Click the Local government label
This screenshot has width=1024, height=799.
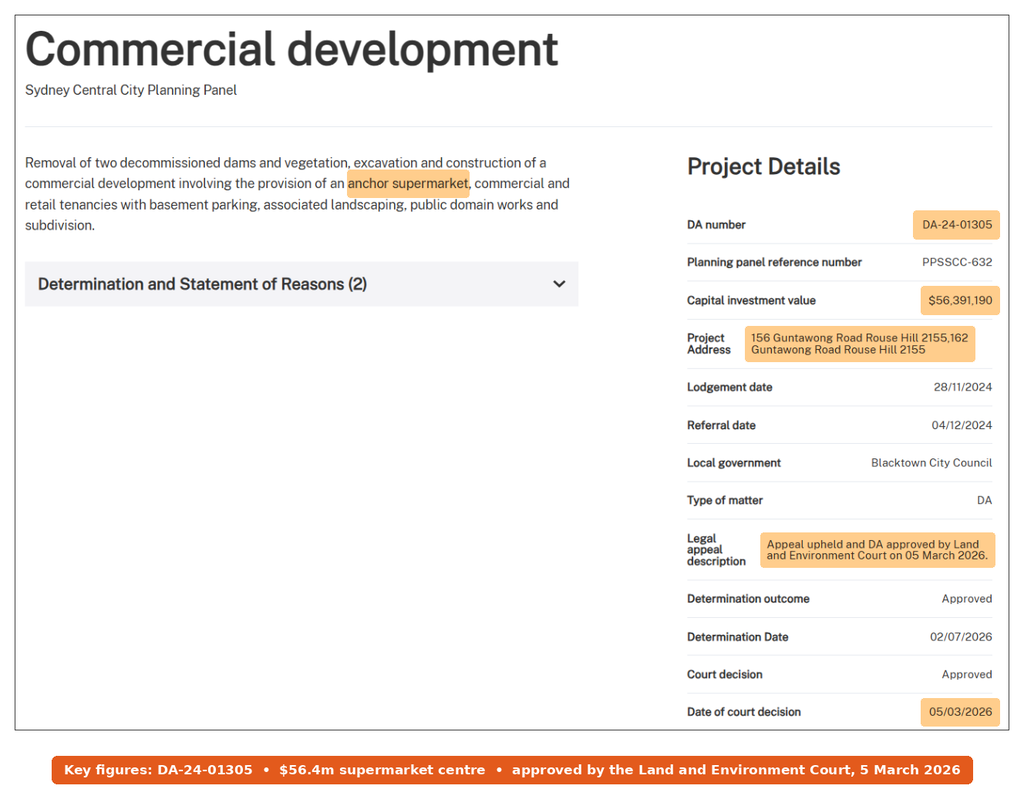coord(733,463)
